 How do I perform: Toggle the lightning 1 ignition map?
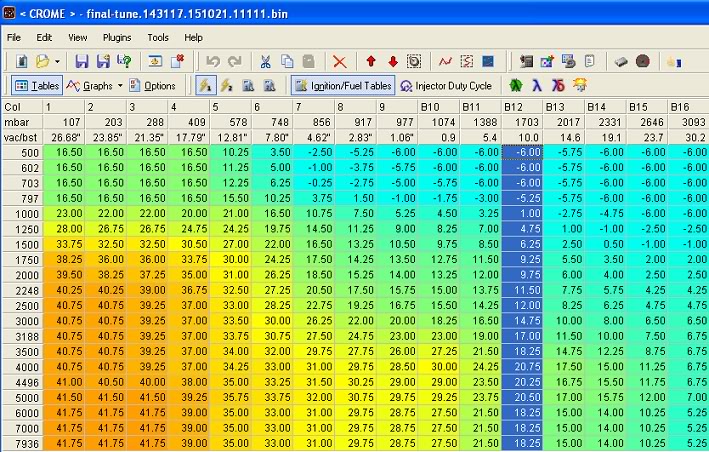tap(206, 85)
